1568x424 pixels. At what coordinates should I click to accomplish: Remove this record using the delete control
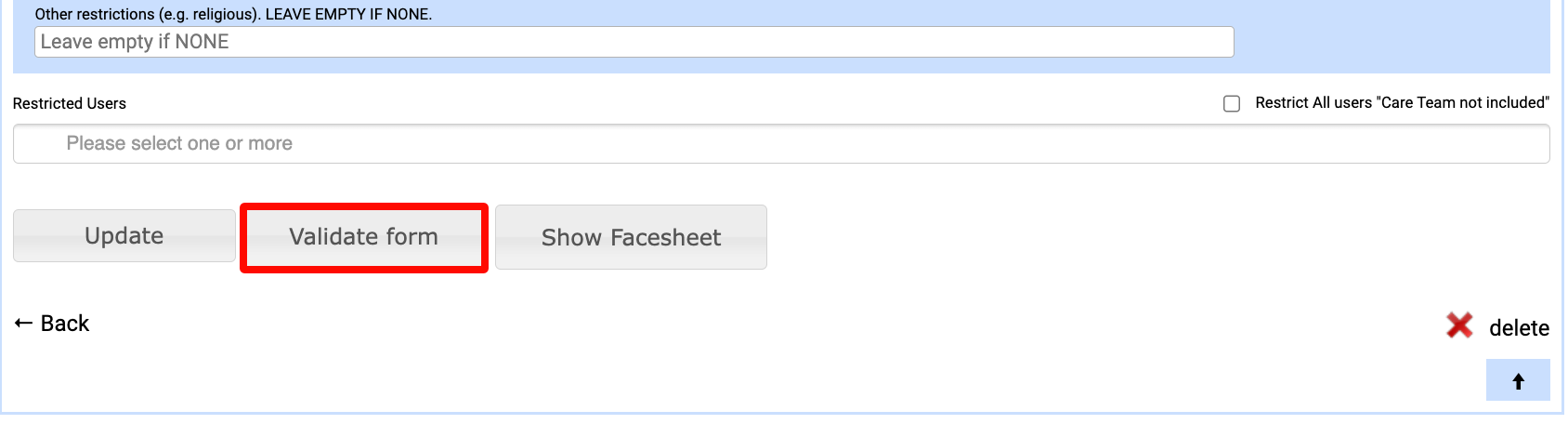tap(1497, 326)
